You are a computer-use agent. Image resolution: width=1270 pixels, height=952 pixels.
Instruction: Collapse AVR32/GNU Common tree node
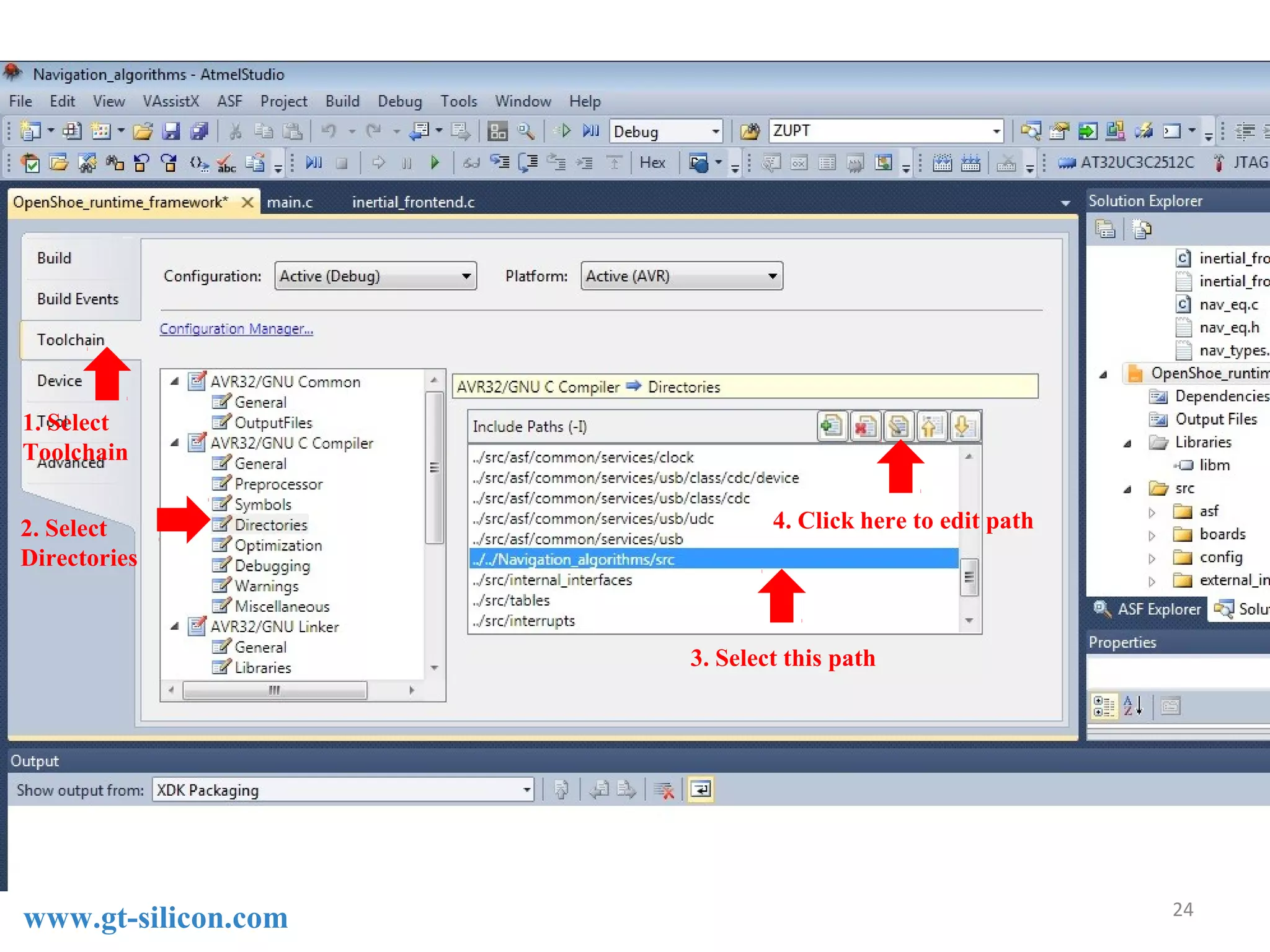coord(175,381)
